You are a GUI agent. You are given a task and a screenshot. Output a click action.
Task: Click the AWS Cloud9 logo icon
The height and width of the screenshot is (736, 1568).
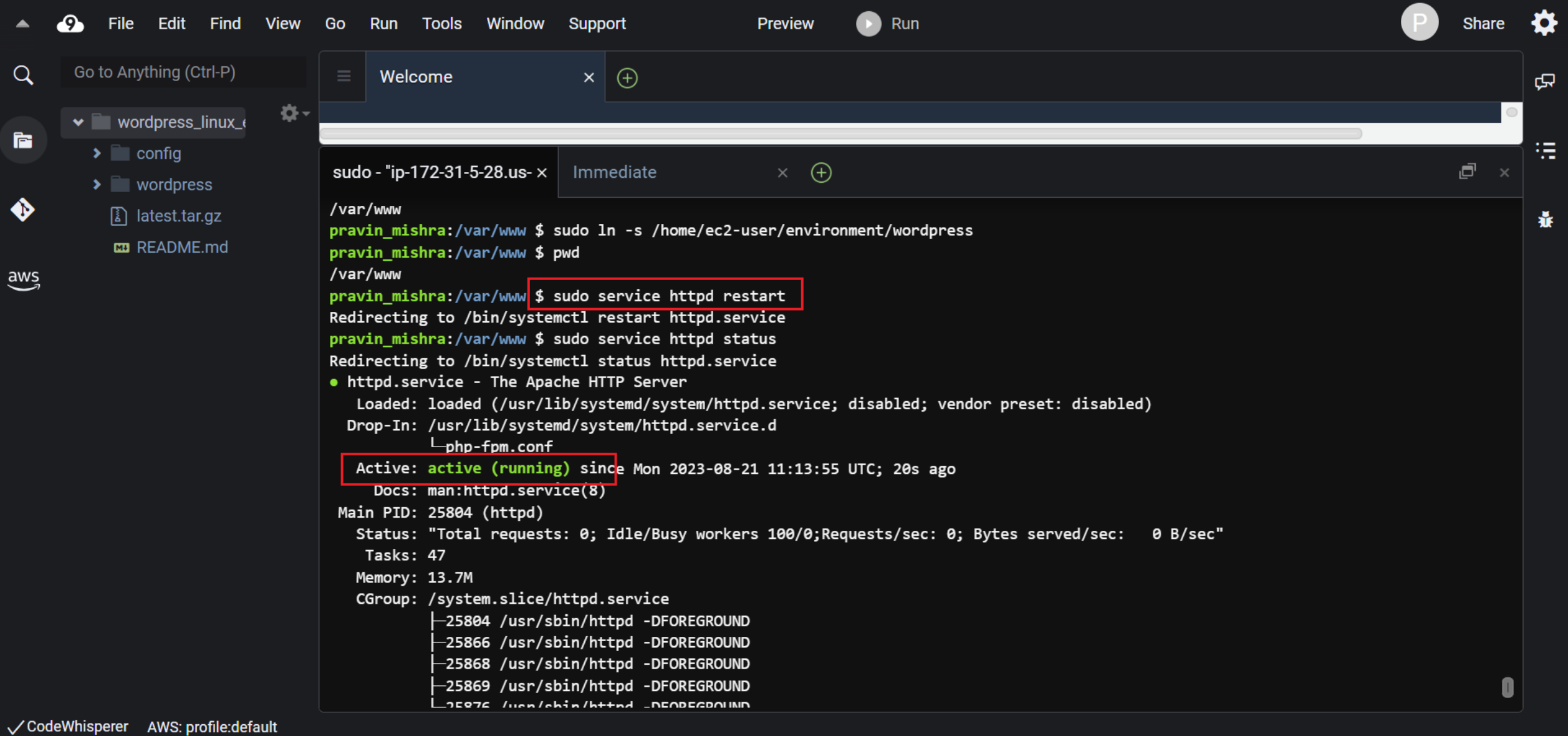[x=70, y=24]
